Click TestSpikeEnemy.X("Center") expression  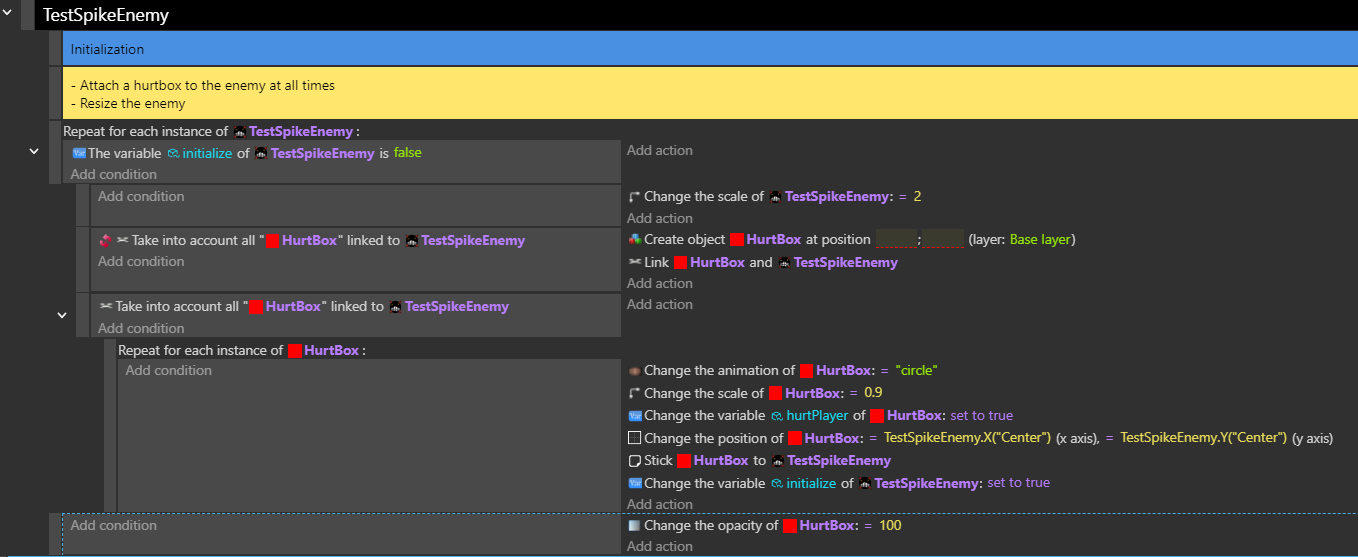(968, 438)
